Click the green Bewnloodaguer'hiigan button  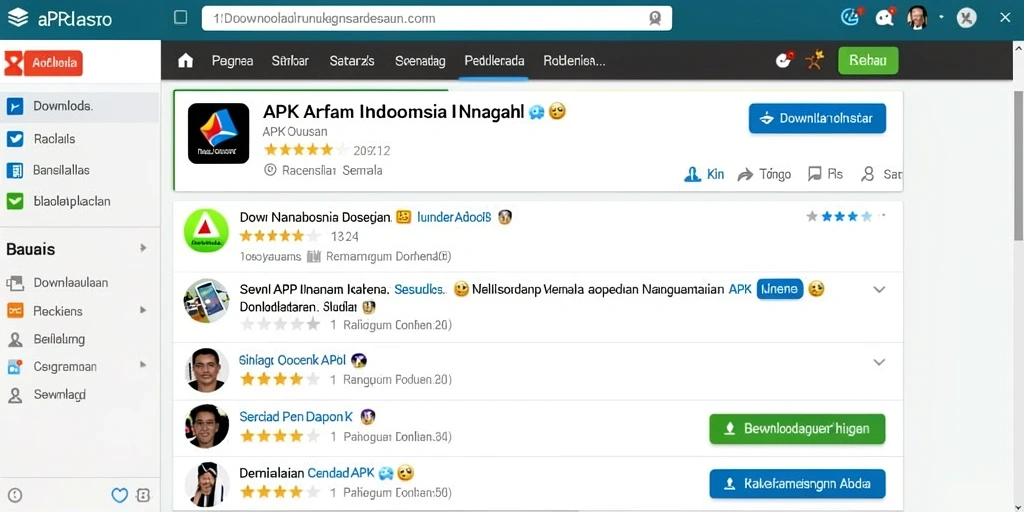pyautogui.click(x=797, y=429)
